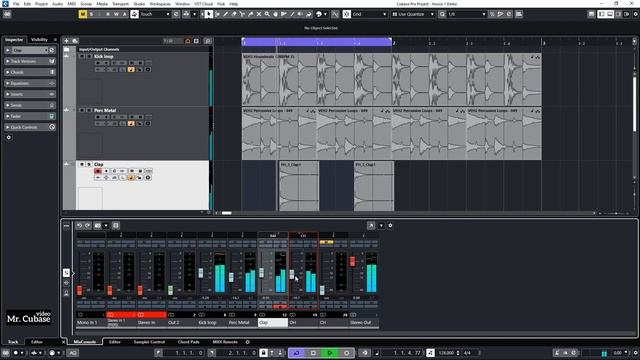Open Inspector settings gear below Quick Controls

coord(9,138)
